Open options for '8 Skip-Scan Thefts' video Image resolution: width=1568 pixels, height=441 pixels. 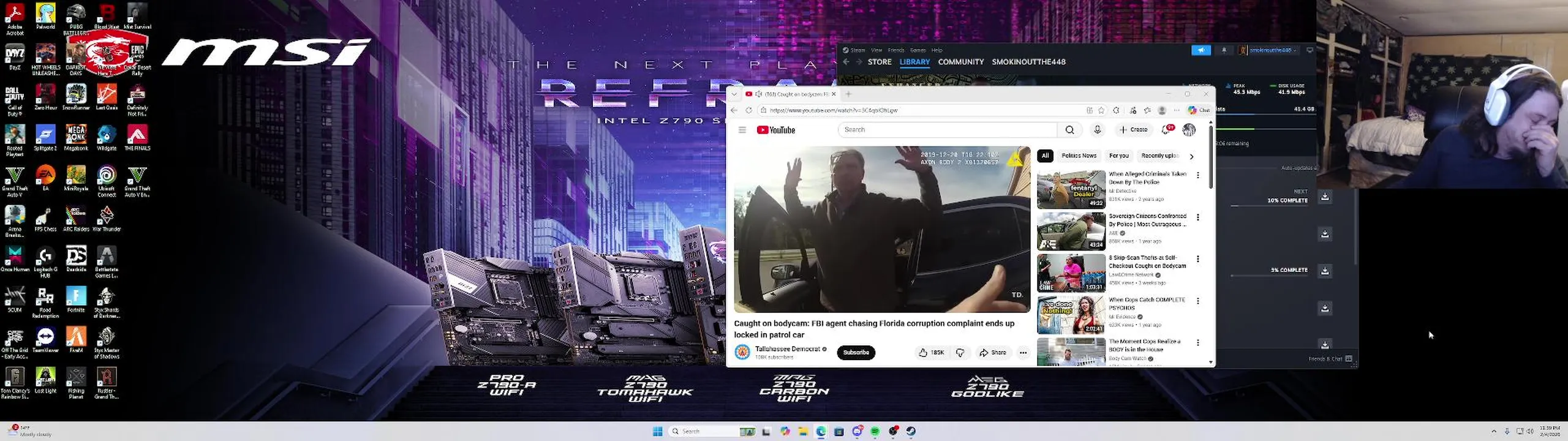click(1197, 259)
